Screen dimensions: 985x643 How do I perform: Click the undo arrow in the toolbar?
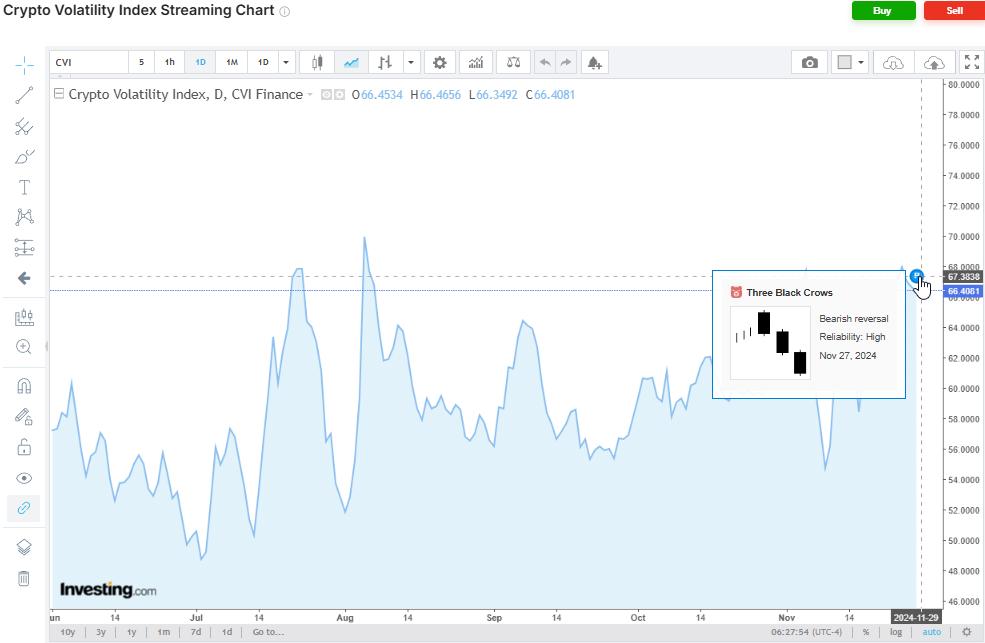(x=545, y=62)
